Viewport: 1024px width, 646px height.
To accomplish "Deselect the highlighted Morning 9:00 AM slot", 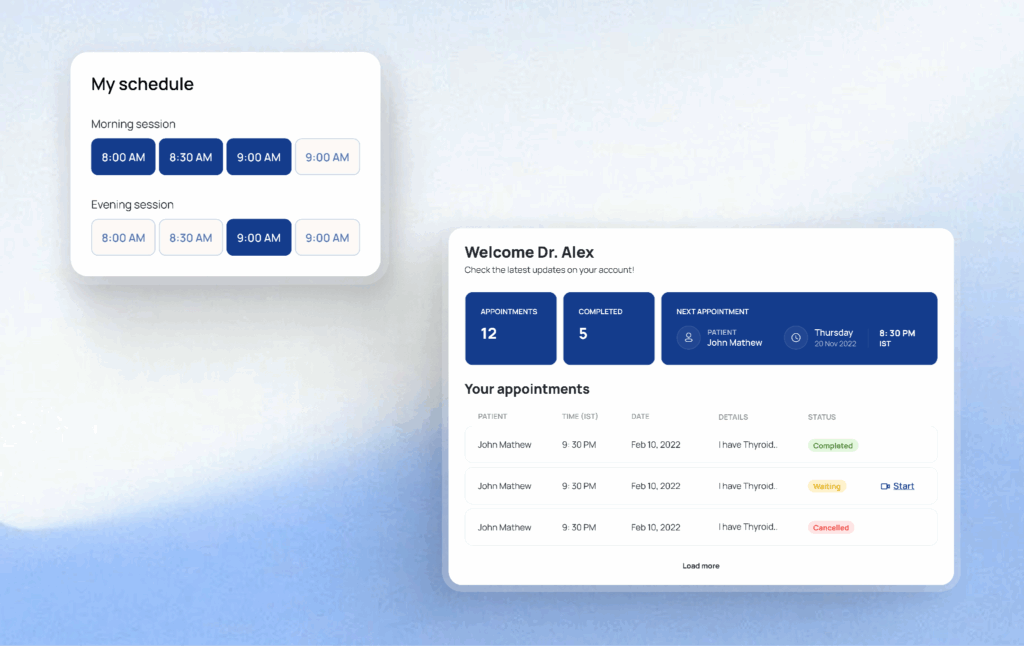I will click(x=259, y=157).
